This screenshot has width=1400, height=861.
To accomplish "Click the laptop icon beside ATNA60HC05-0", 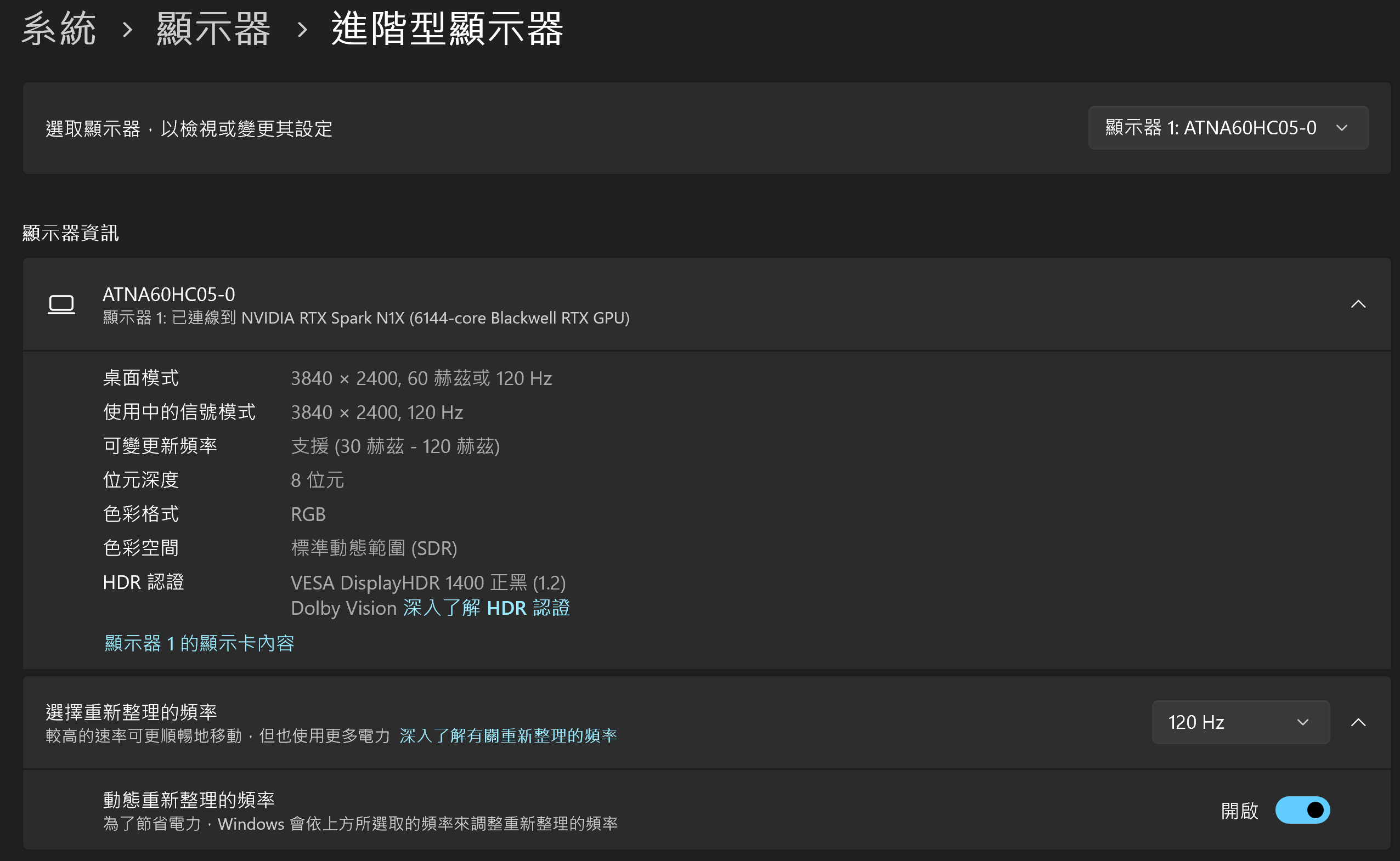I will (61, 305).
